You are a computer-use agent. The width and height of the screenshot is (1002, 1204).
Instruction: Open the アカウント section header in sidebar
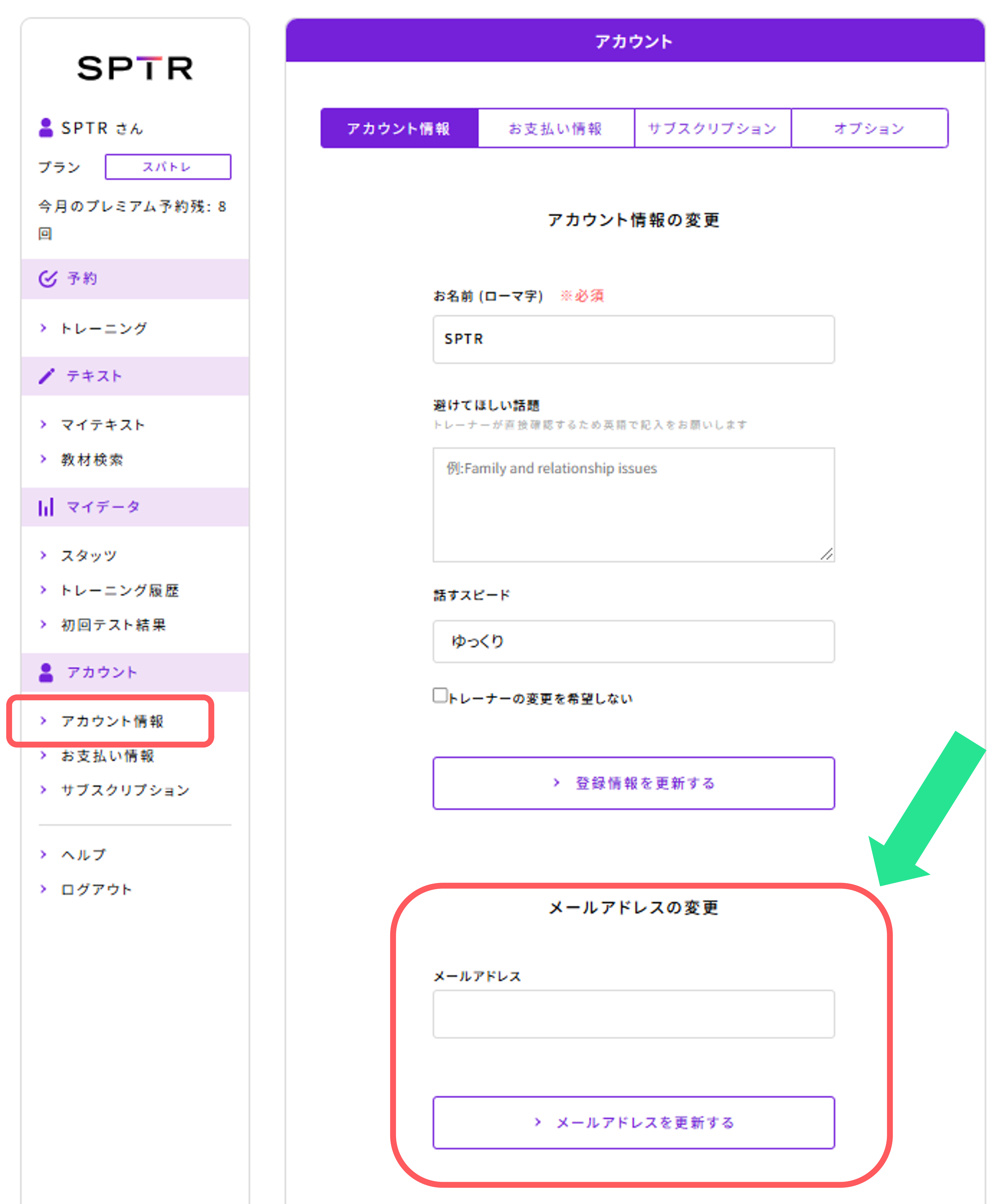pyautogui.click(x=135, y=673)
